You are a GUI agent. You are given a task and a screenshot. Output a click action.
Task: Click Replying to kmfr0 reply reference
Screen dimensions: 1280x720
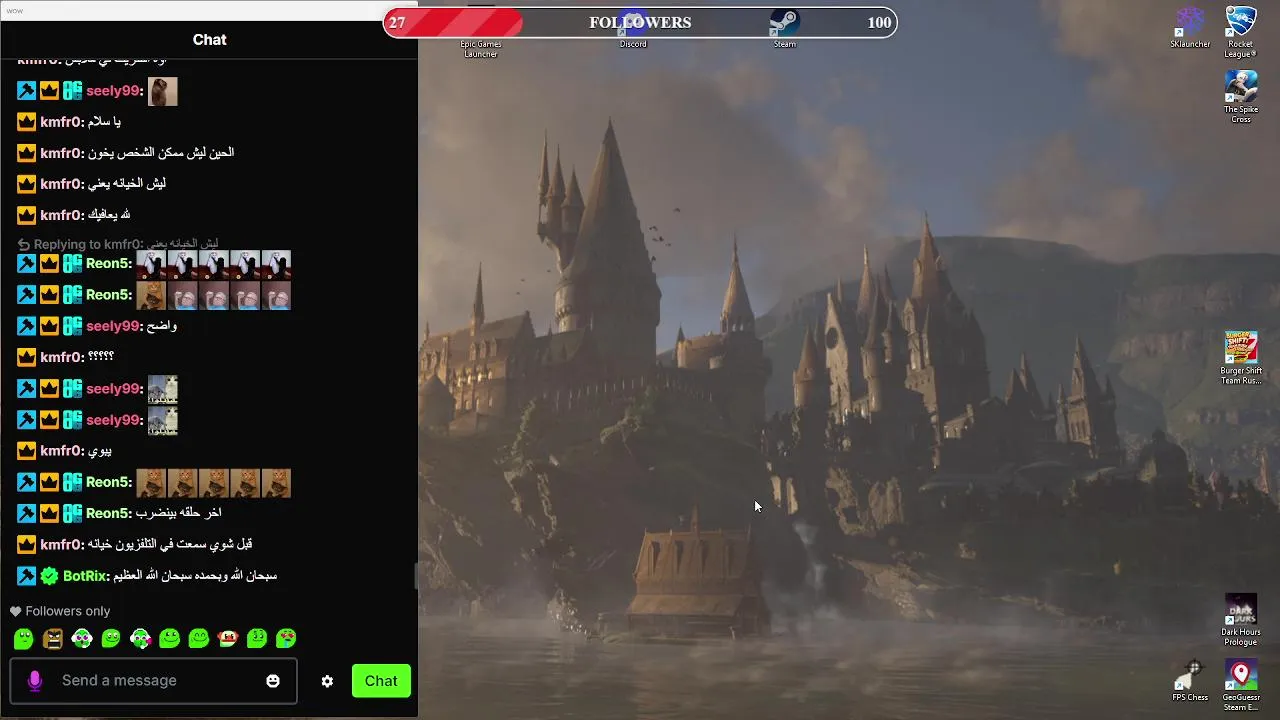(118, 244)
